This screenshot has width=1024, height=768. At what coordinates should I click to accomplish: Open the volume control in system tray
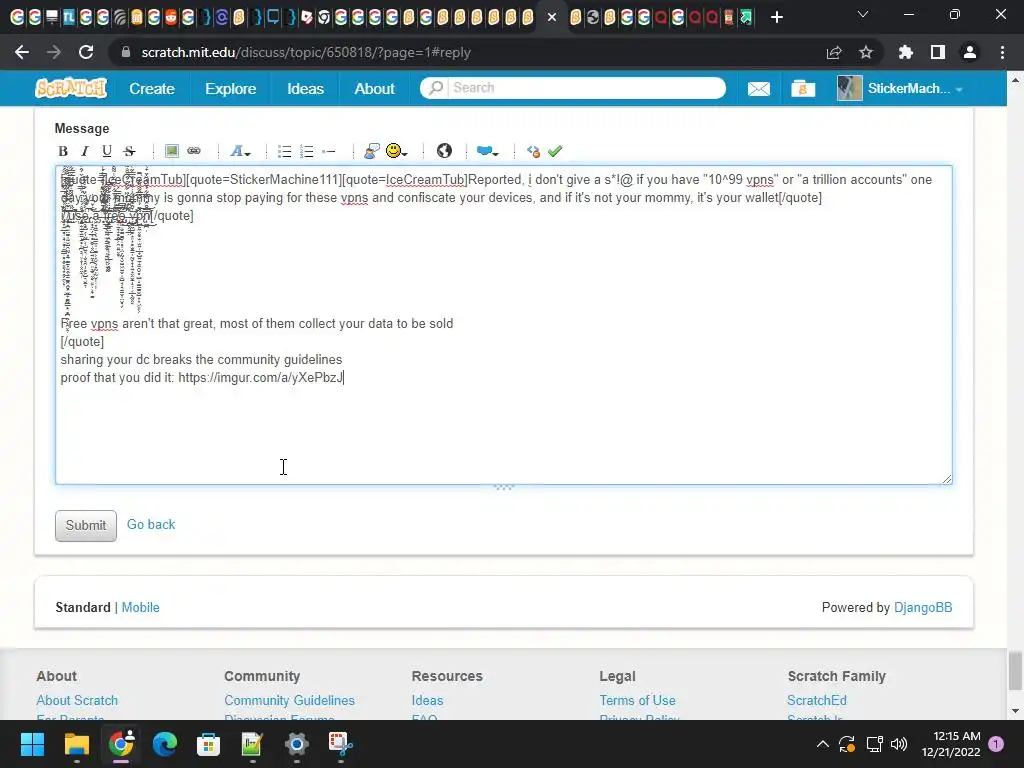pos(899,744)
